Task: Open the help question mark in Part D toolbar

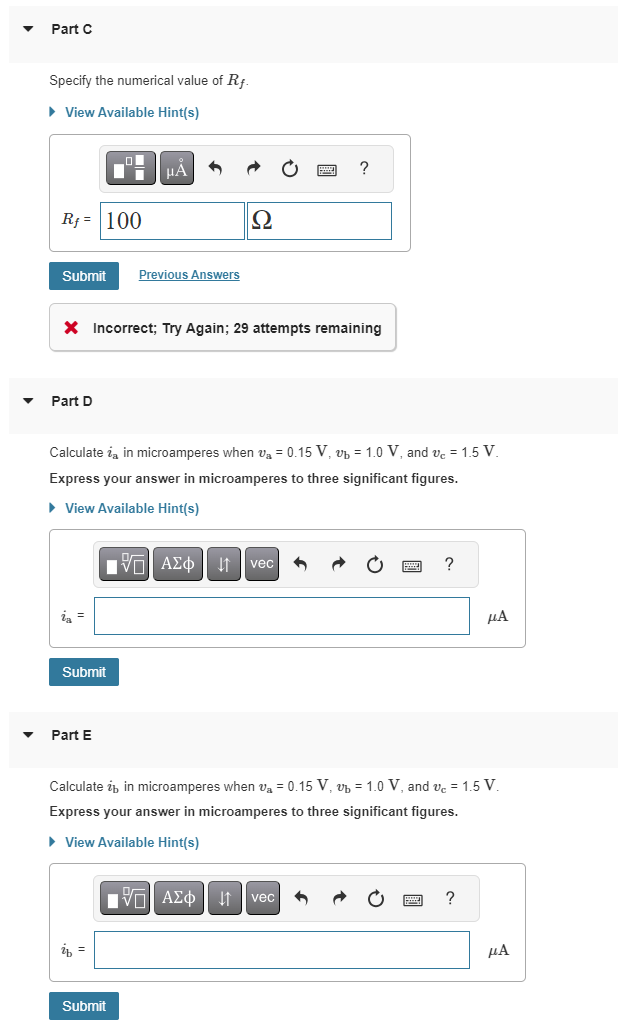Action: 449,563
